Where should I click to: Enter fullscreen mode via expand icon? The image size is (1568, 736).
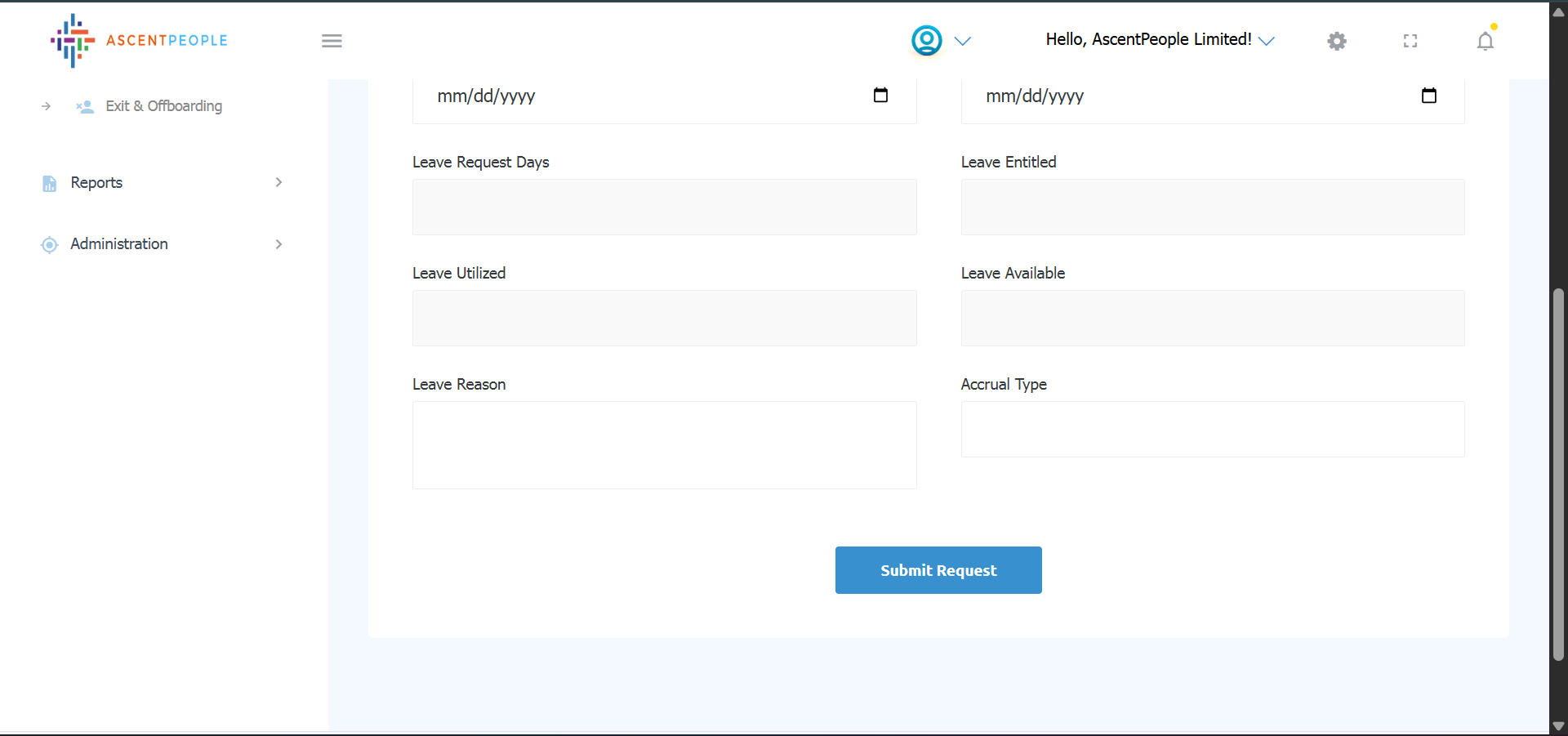[1410, 41]
